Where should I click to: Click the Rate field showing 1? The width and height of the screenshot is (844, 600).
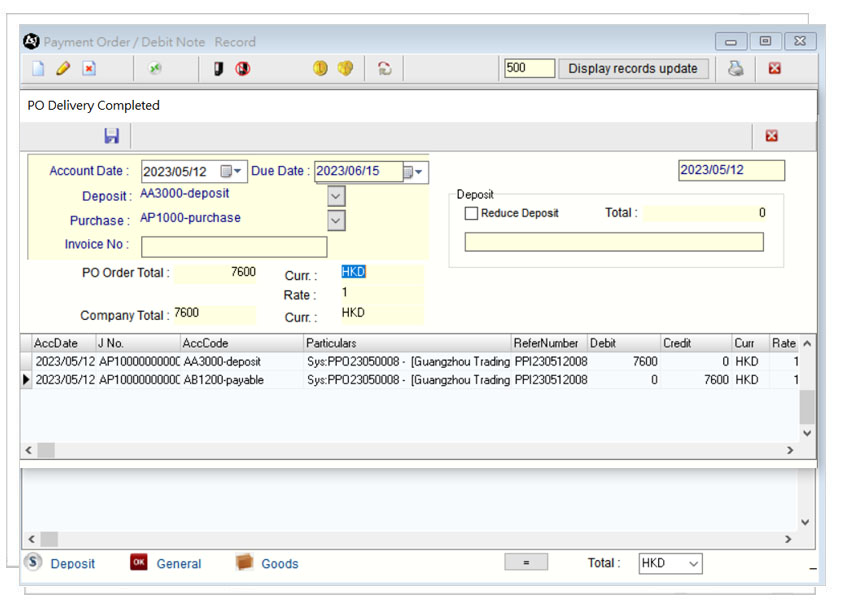tap(382, 293)
